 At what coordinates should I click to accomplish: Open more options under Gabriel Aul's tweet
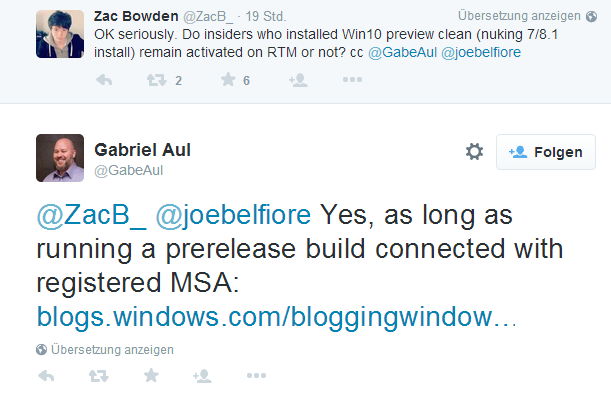(256, 376)
